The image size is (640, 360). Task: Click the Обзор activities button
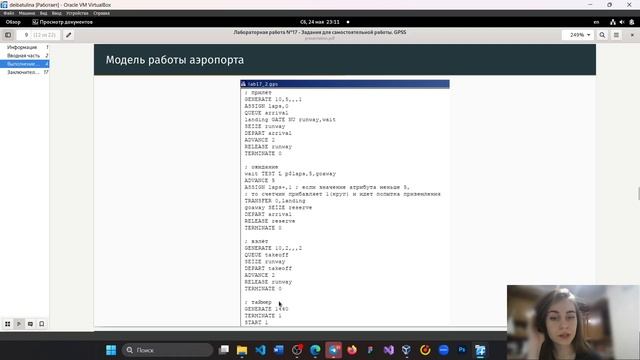13,22
